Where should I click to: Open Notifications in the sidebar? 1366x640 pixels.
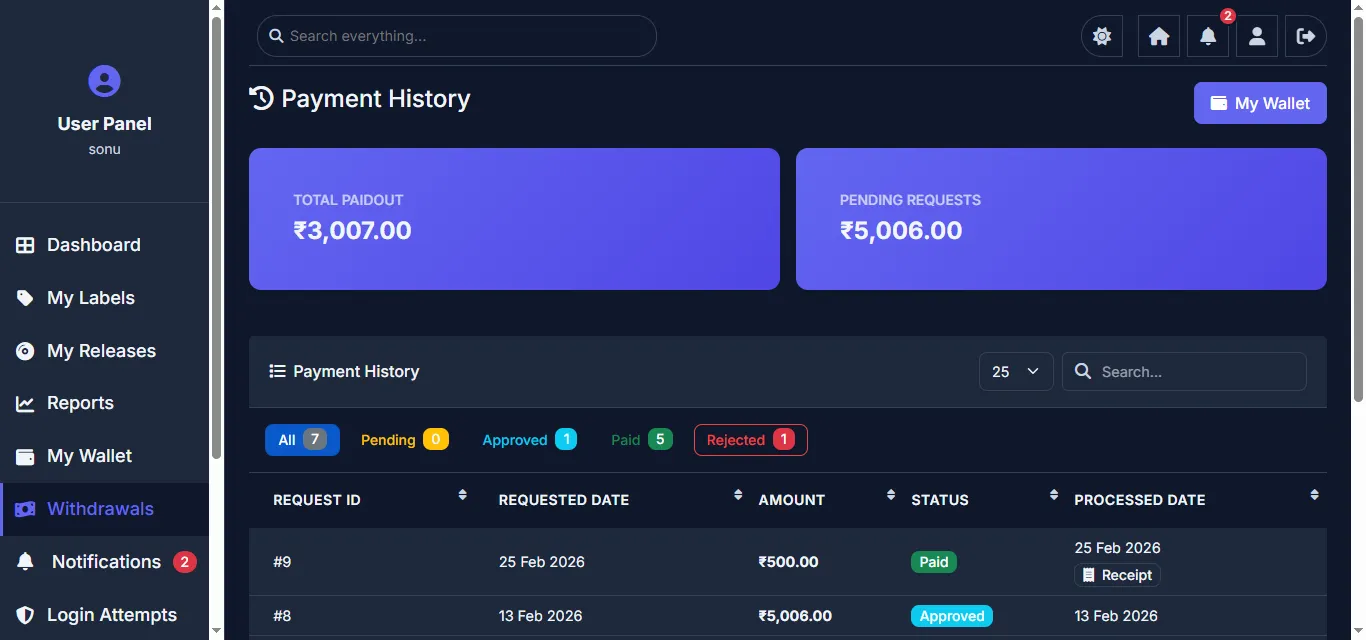click(104, 562)
